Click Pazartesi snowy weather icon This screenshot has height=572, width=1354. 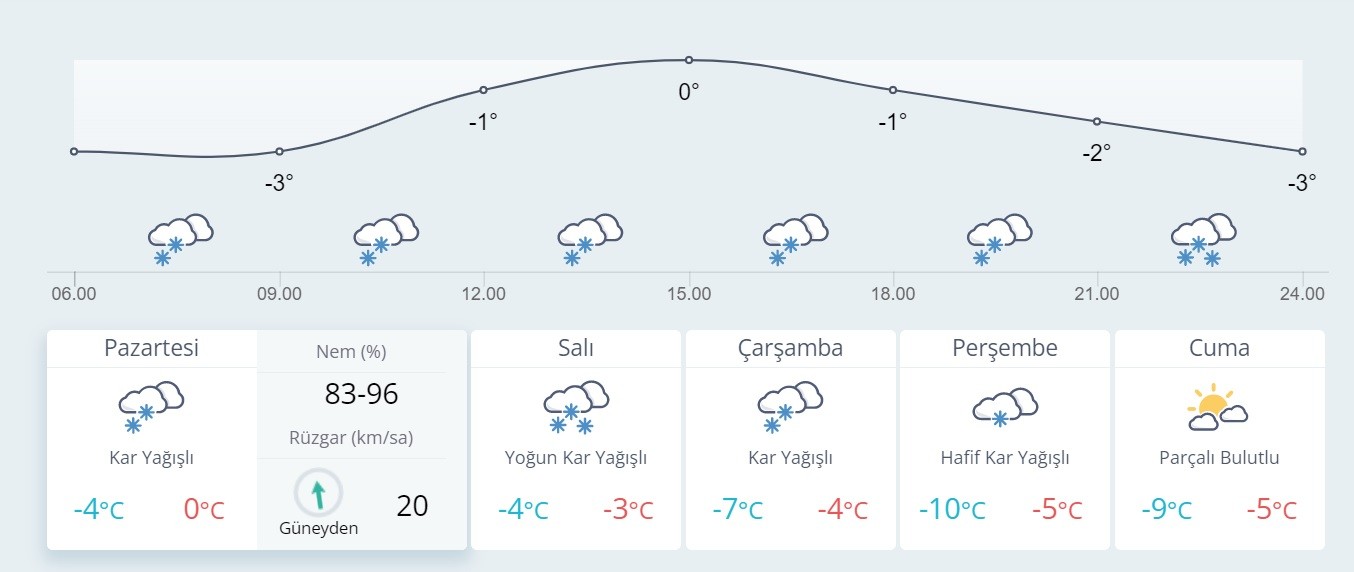coord(151,407)
